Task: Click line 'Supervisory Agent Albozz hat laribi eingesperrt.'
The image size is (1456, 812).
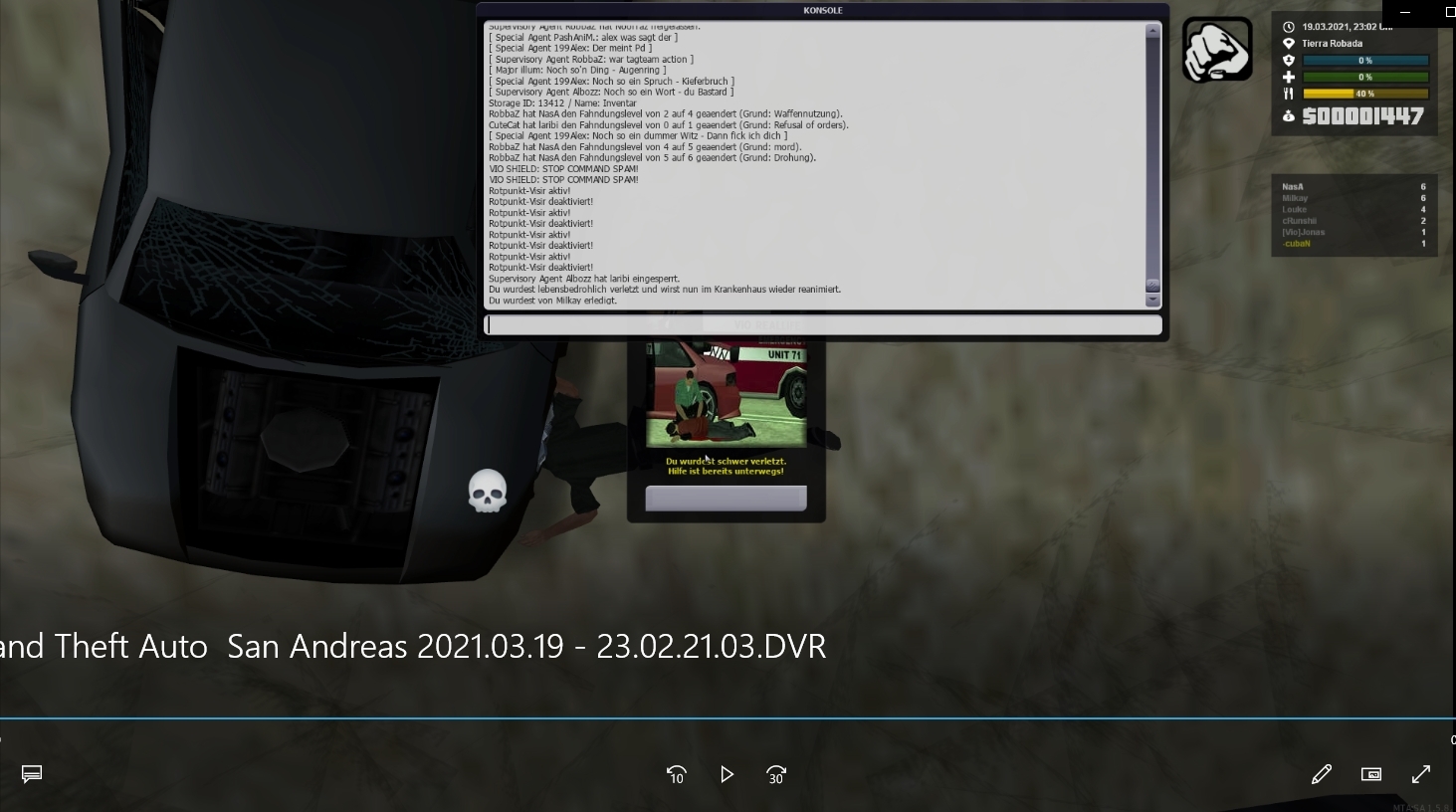Action: (x=584, y=279)
